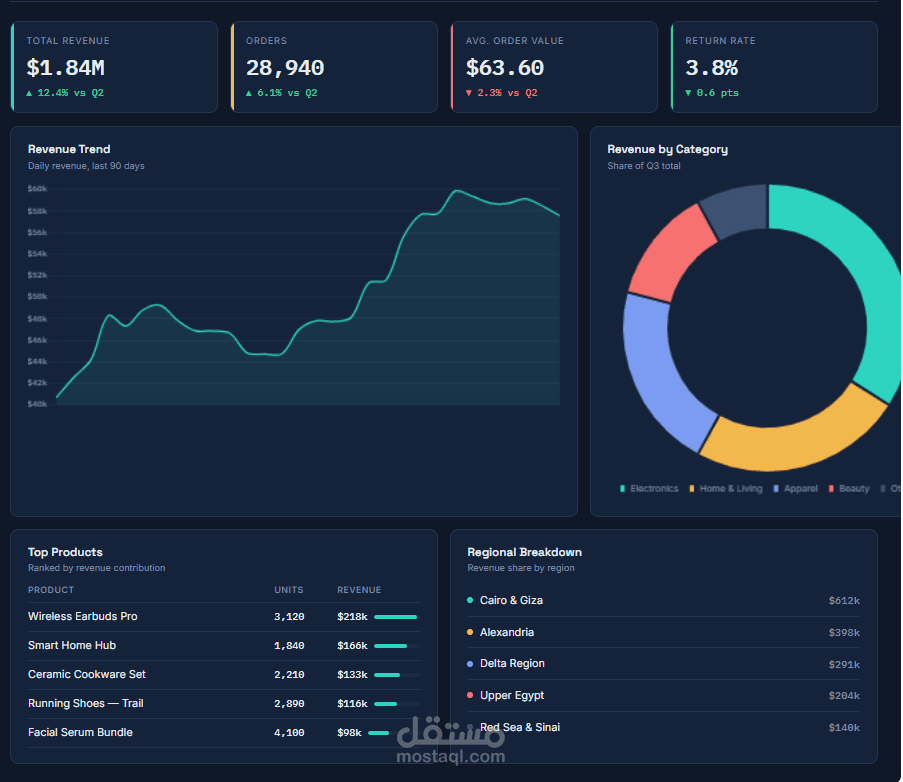Click the up arrow in 12.4% vs Q2
Viewport: 903px width, 782px height.
click(x=29, y=93)
